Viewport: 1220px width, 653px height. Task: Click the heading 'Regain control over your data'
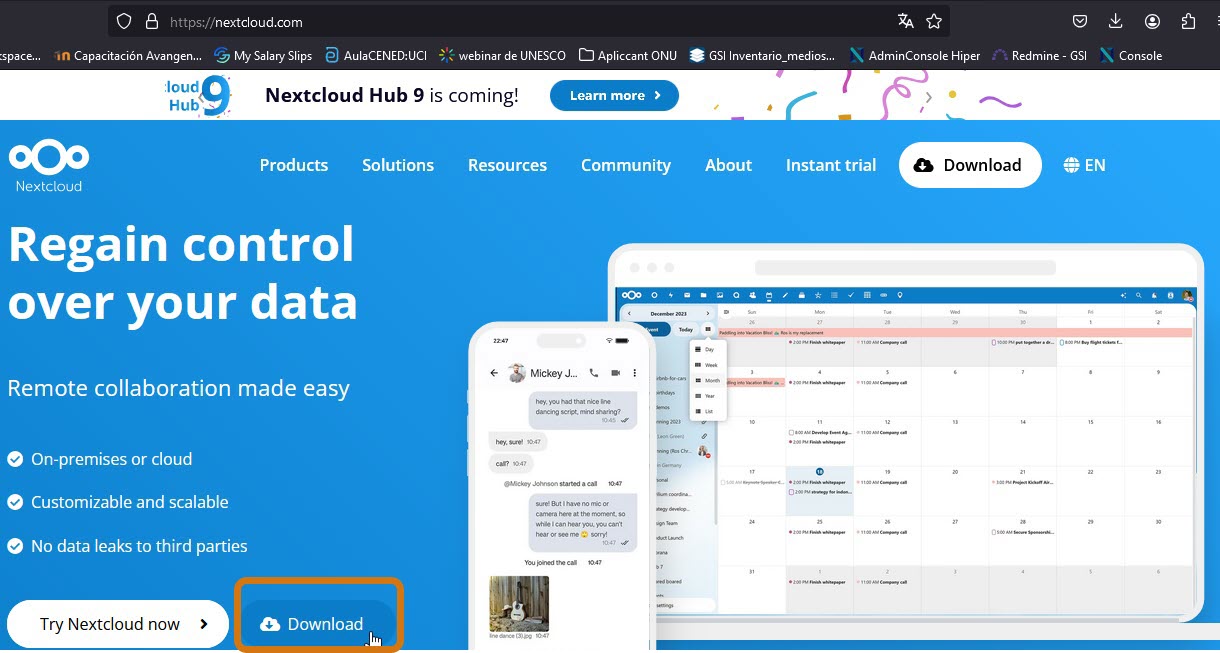coord(182,272)
